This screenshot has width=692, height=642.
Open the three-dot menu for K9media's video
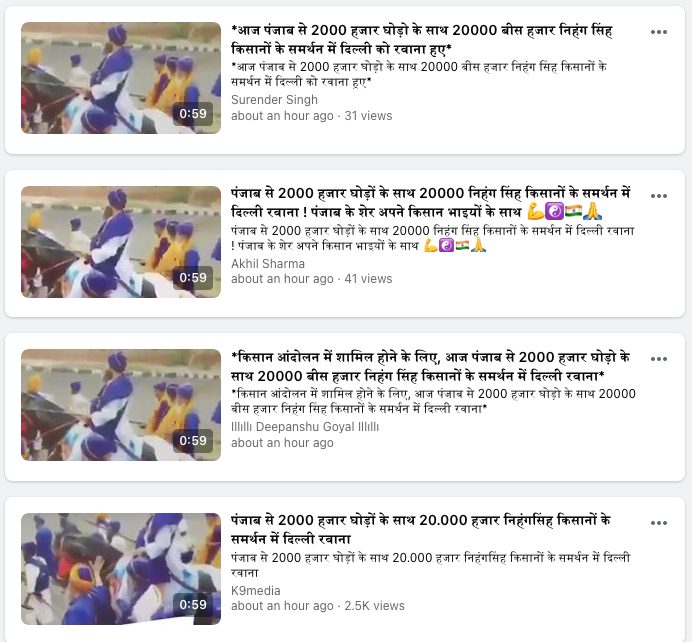tap(658, 523)
